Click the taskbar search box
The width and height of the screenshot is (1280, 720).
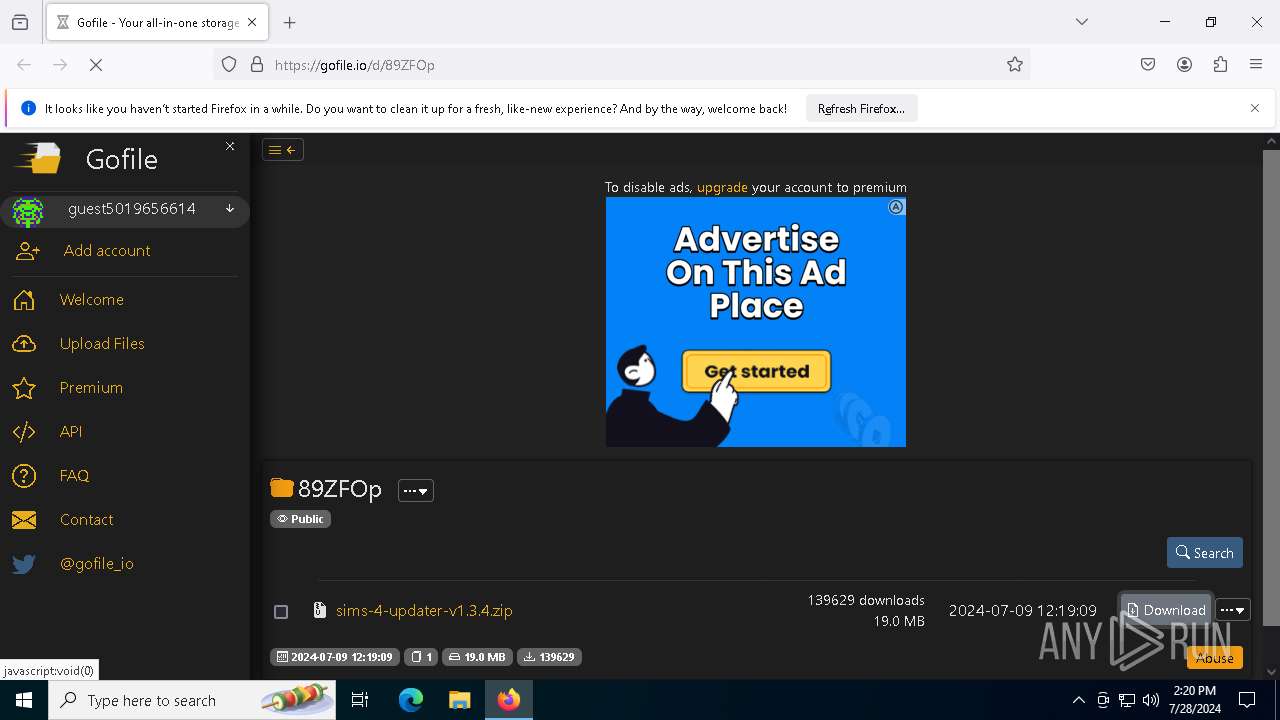pos(192,700)
